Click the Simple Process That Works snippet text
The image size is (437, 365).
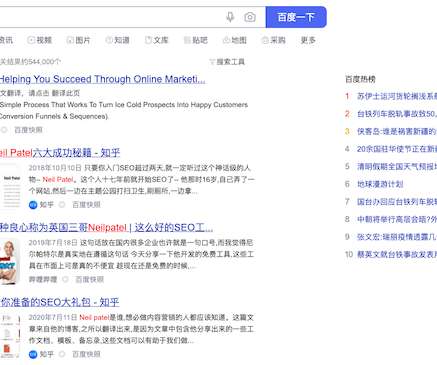point(124,110)
